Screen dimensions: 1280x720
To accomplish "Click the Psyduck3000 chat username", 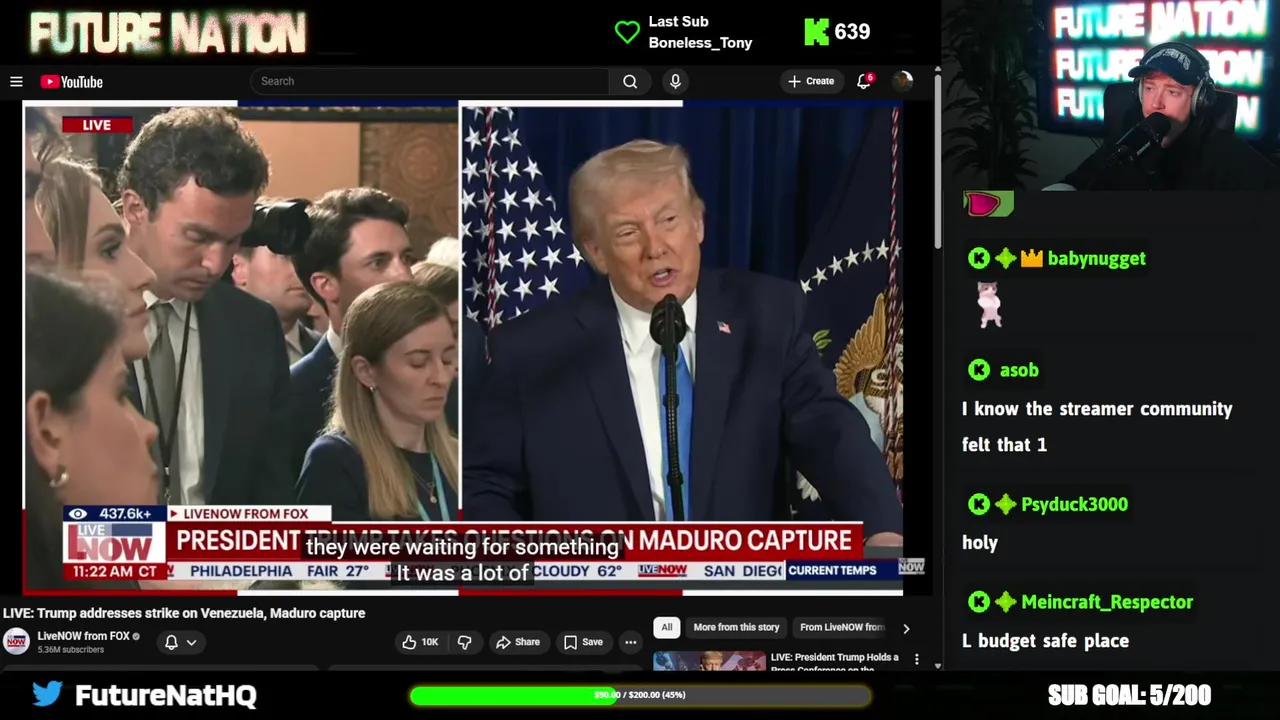I will click(x=1074, y=504).
